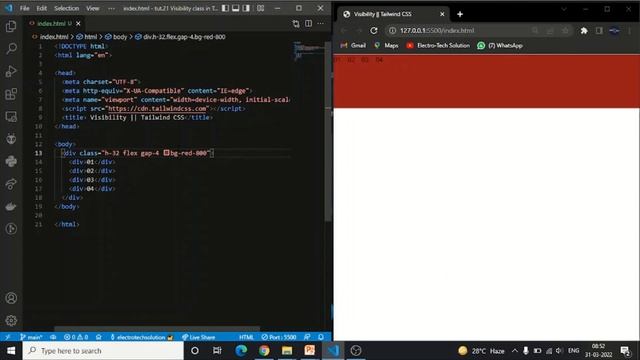Toggle the browser side panel icon
The height and width of the screenshot is (360, 640).
[599, 31]
